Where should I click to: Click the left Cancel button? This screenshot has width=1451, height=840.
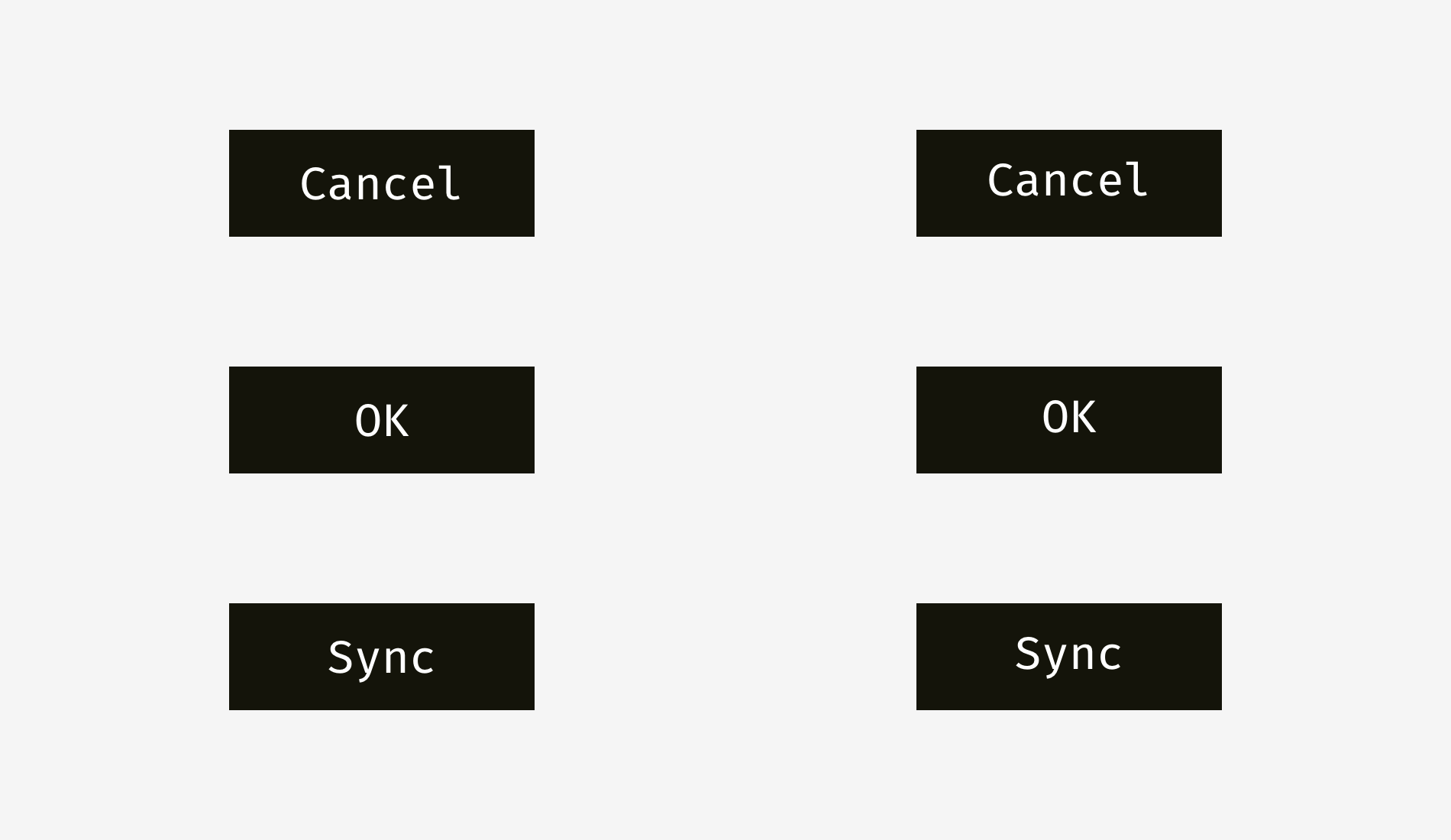coord(382,183)
